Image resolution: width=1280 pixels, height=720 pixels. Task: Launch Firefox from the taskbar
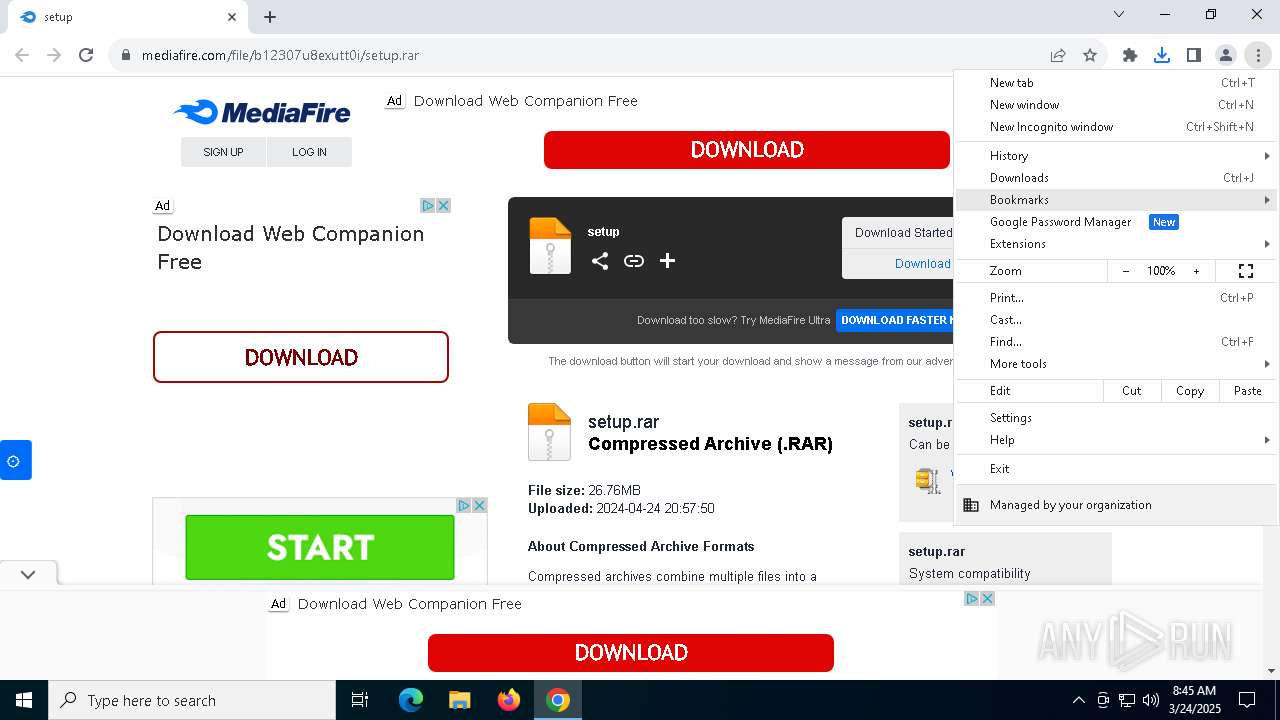pyautogui.click(x=509, y=700)
